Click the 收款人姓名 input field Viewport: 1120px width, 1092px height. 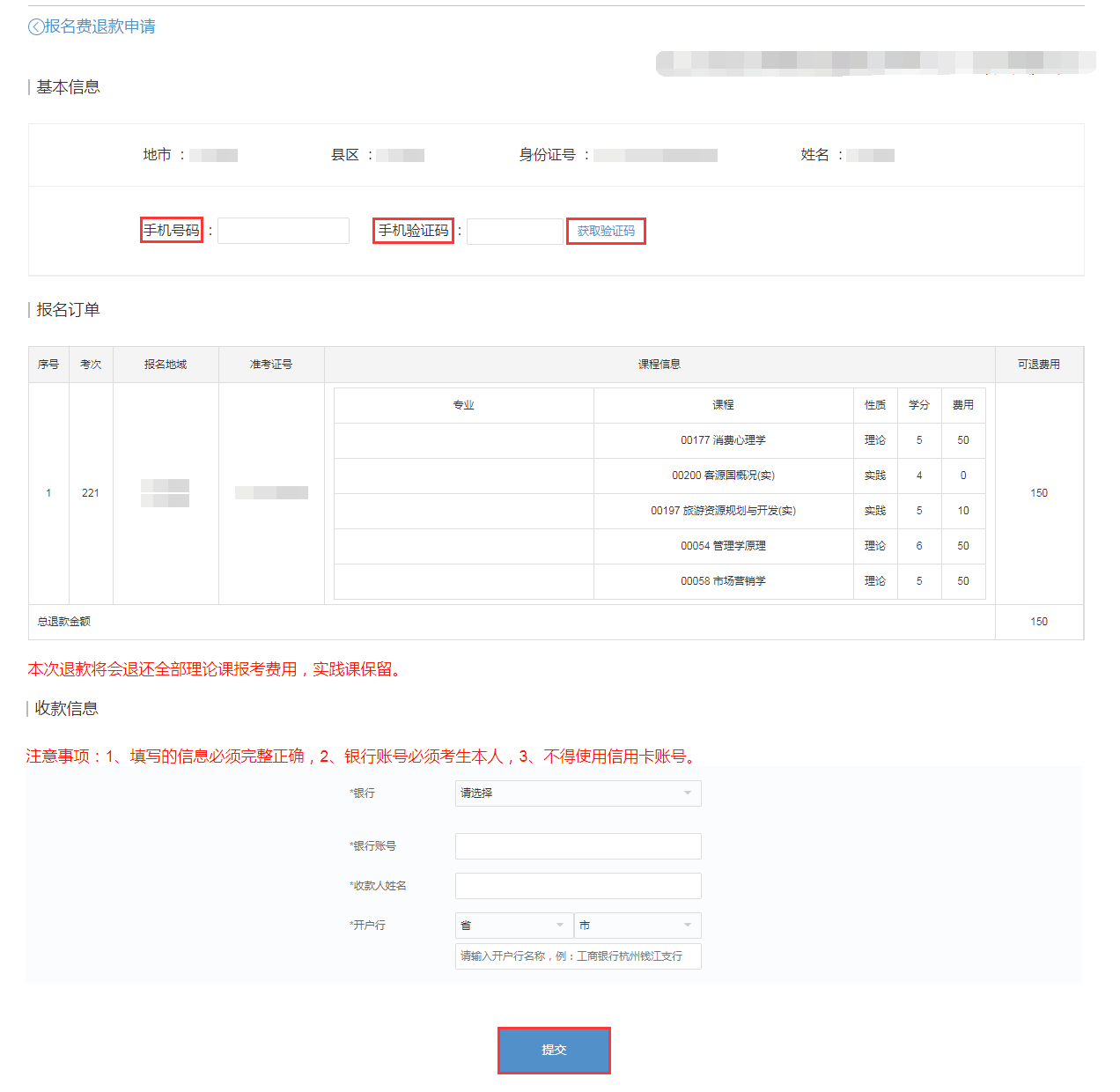pos(577,885)
